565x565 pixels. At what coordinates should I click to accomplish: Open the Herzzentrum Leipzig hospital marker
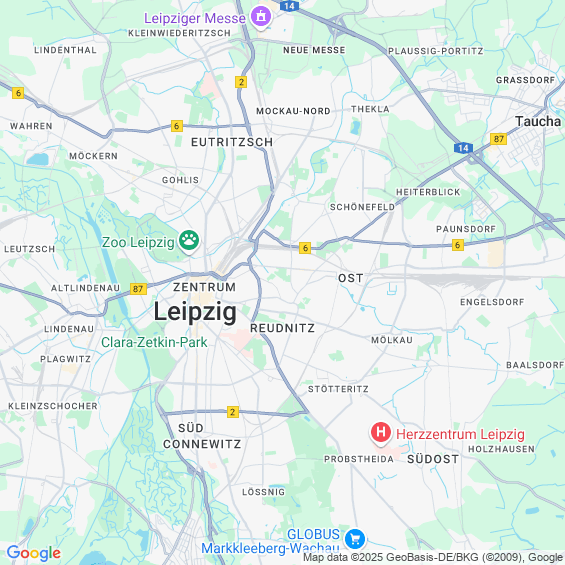pos(381,433)
